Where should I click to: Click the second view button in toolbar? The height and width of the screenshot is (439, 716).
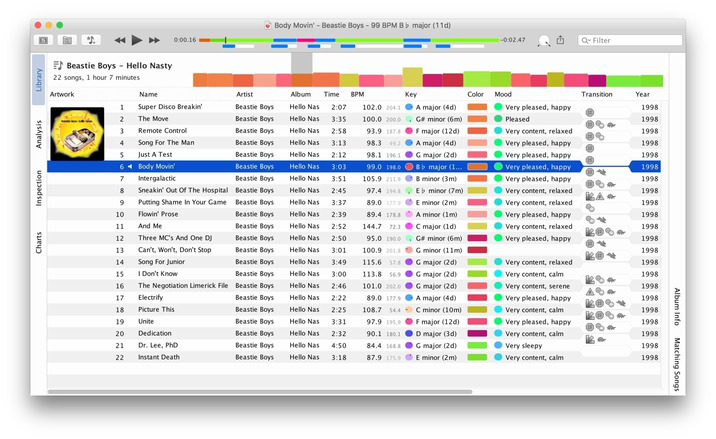[x=67, y=40]
